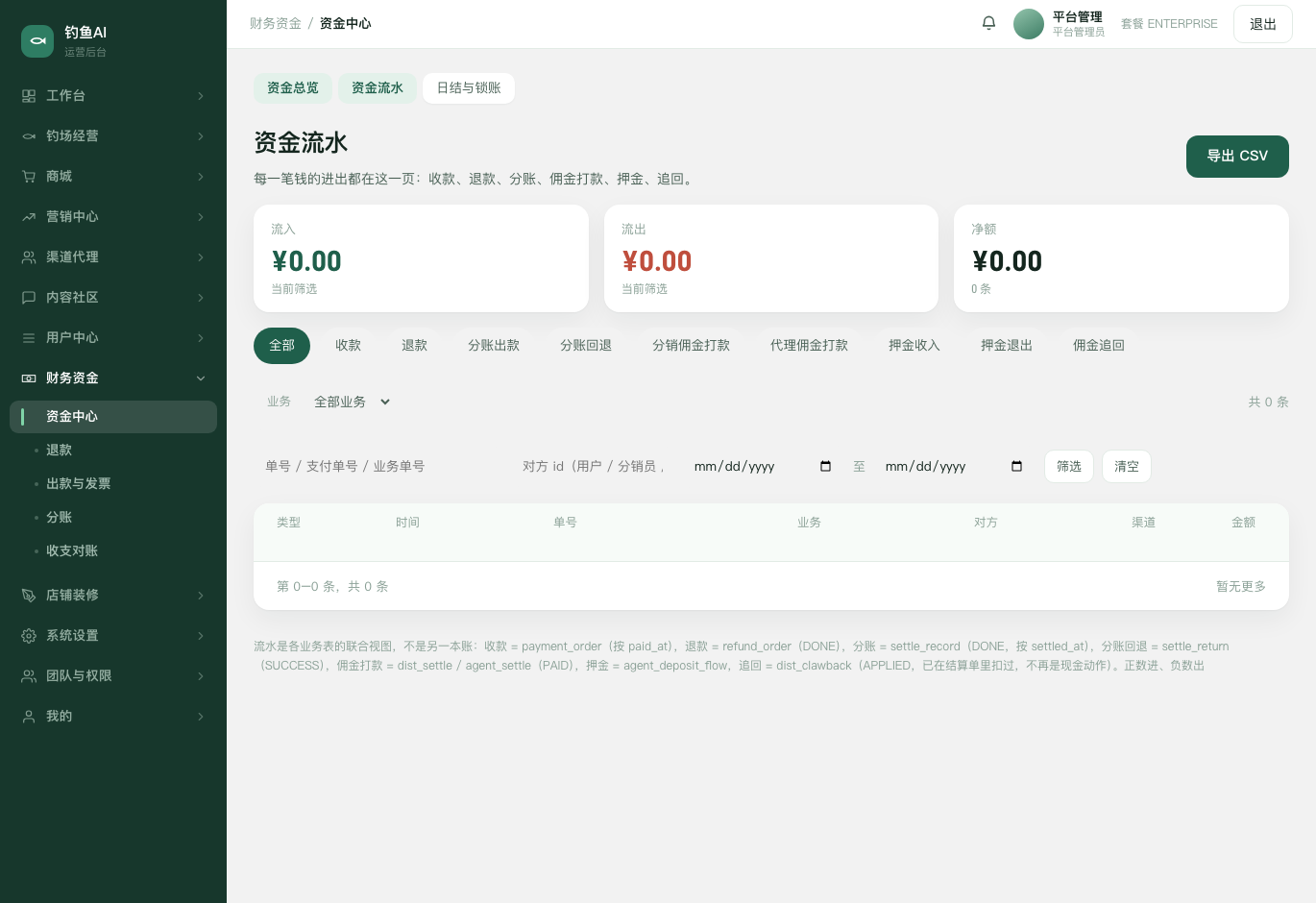Select the 押金收入 filter chip
Viewport: 1316px width, 903px height.
(914, 346)
